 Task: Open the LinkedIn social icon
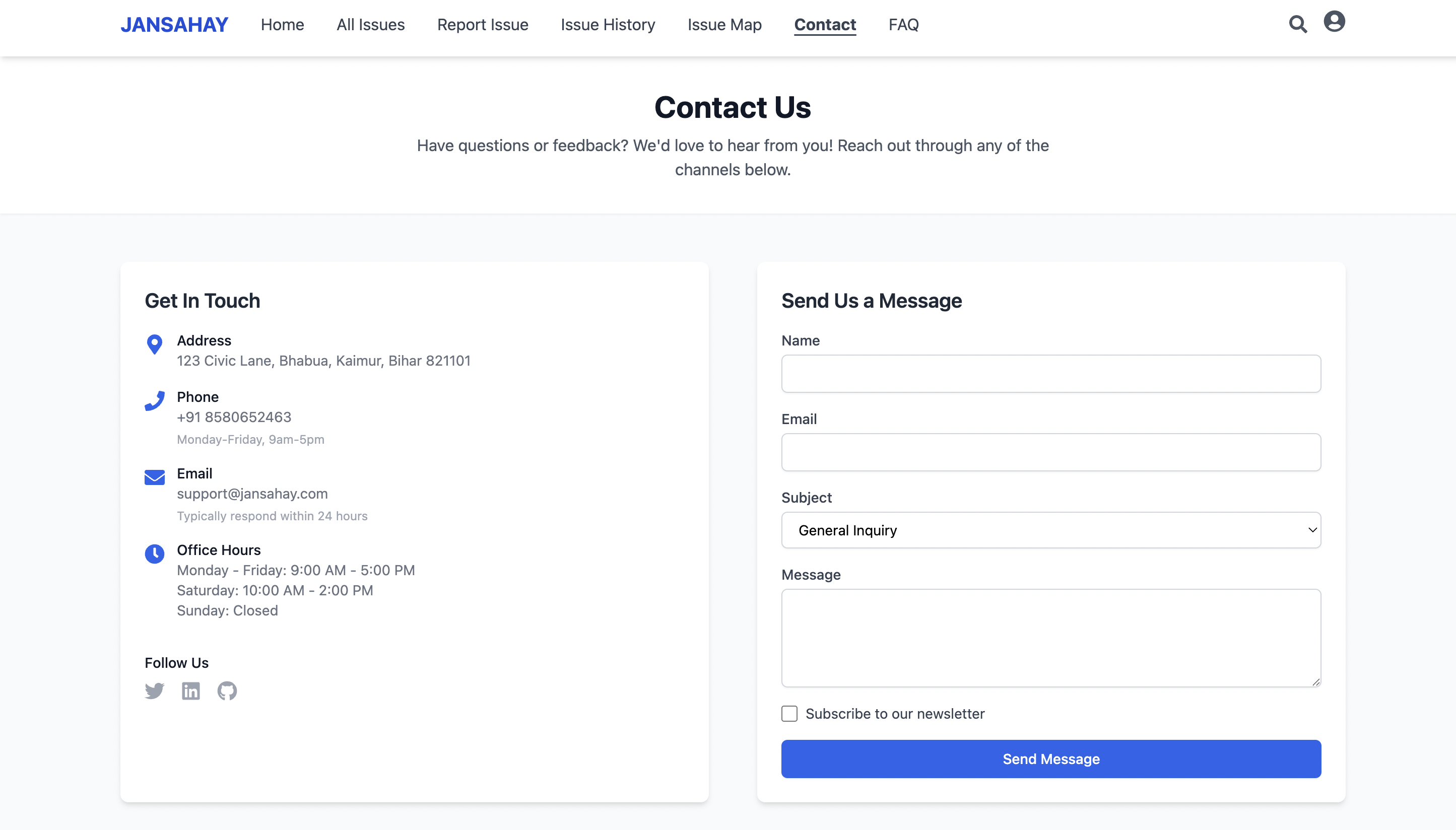coord(190,690)
